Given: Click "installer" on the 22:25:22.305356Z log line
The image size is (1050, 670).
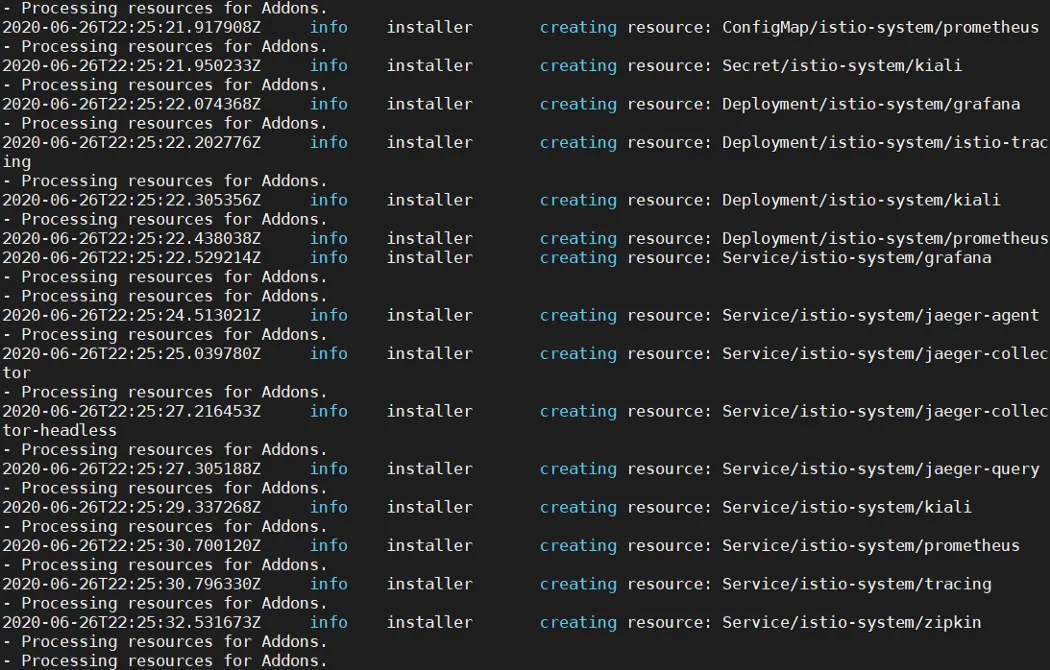Looking at the screenshot, I should click(429, 200).
